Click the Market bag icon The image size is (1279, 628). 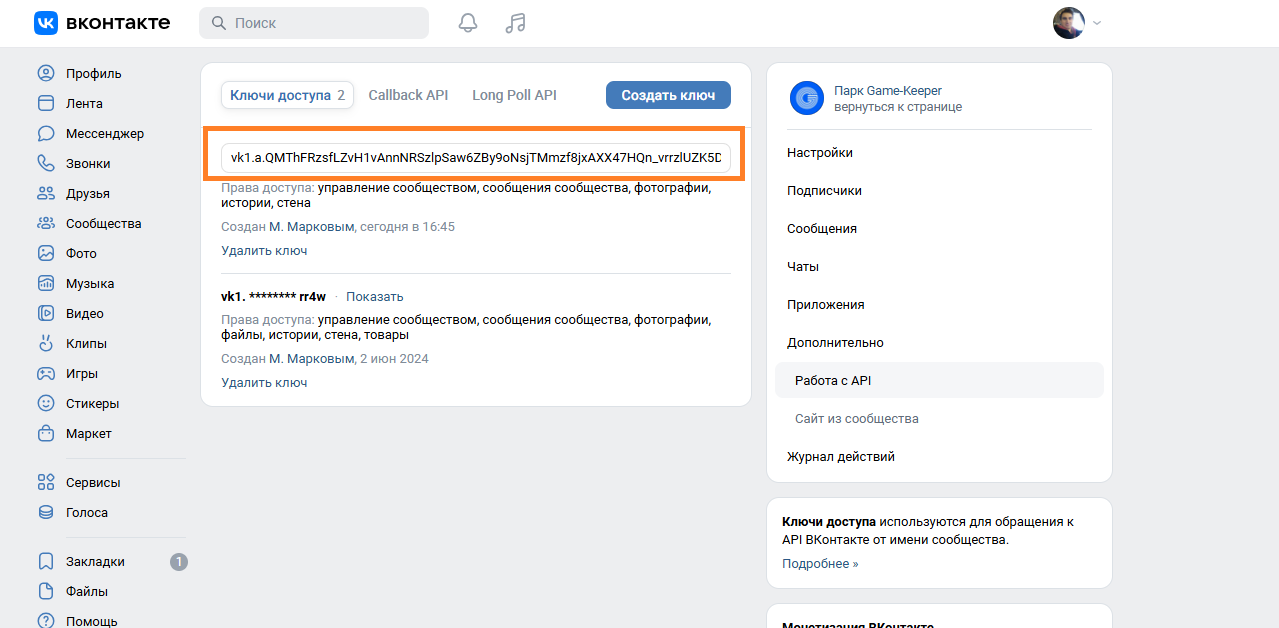coord(46,433)
